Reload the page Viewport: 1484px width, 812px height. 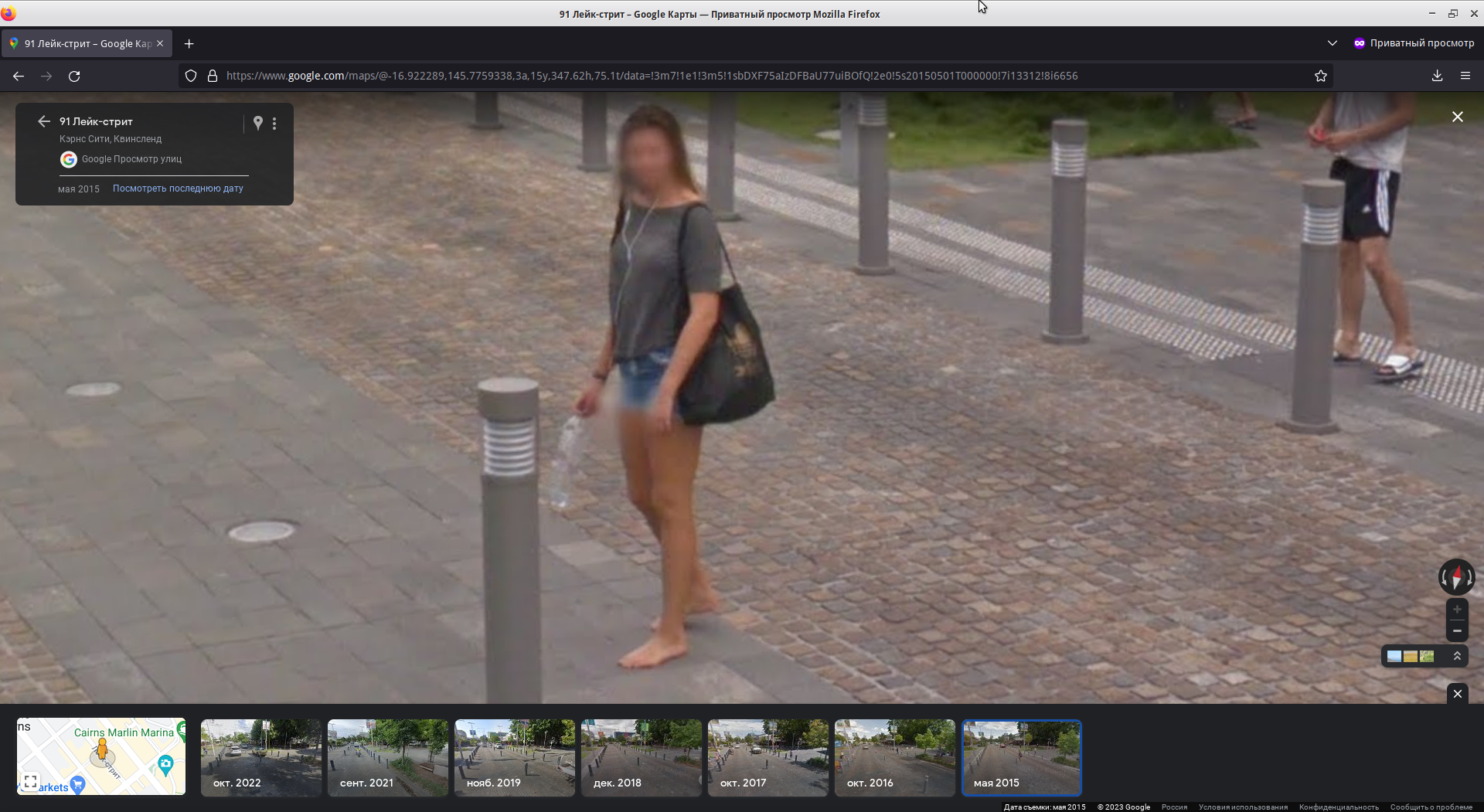point(74,76)
